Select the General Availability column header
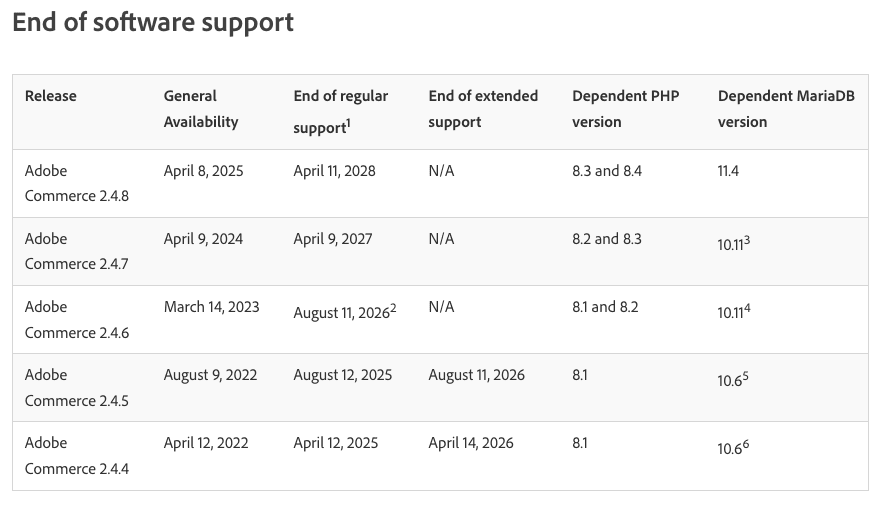 (x=201, y=109)
